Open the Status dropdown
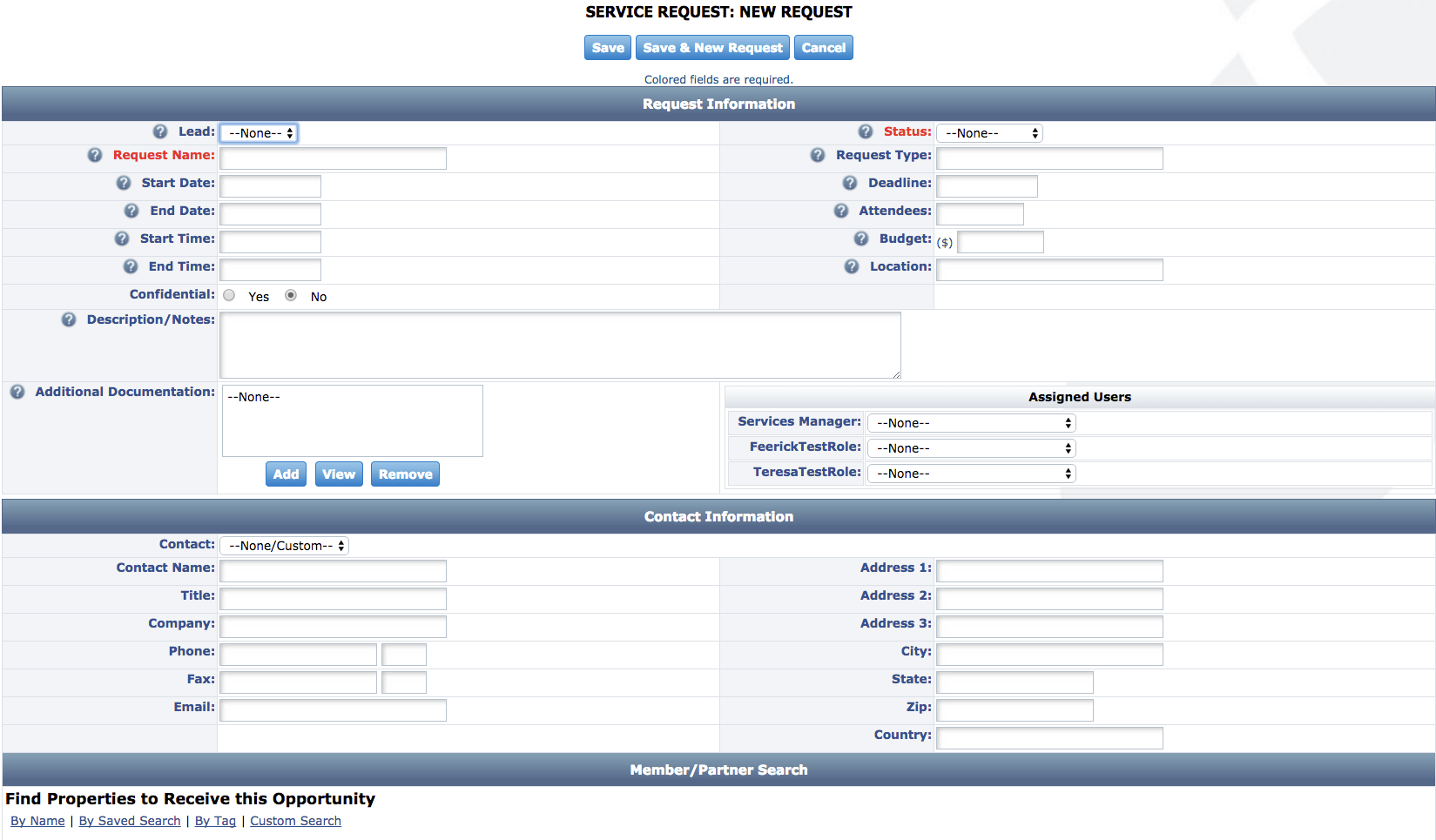The width and height of the screenshot is (1436, 840). [x=989, y=133]
